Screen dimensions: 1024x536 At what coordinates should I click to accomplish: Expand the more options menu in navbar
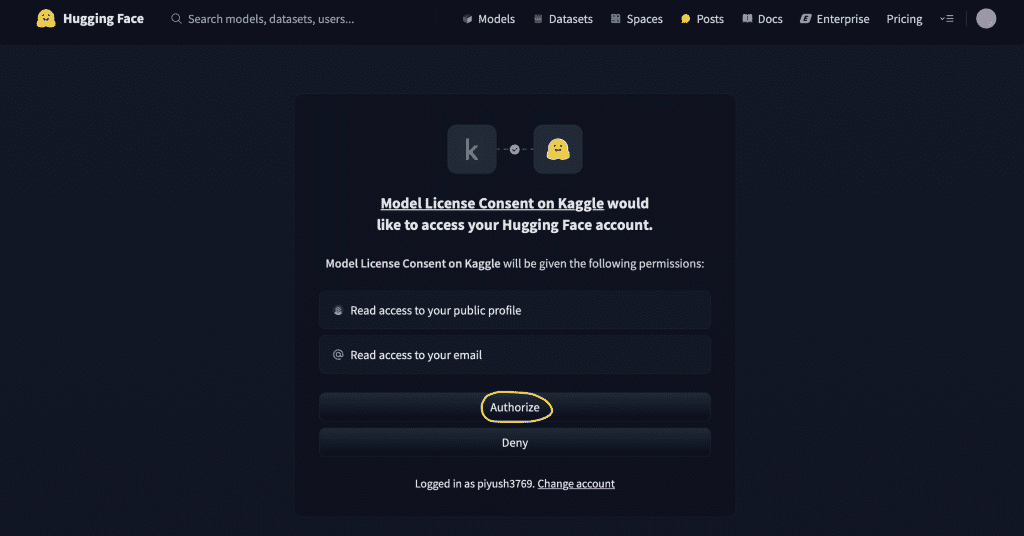point(947,19)
